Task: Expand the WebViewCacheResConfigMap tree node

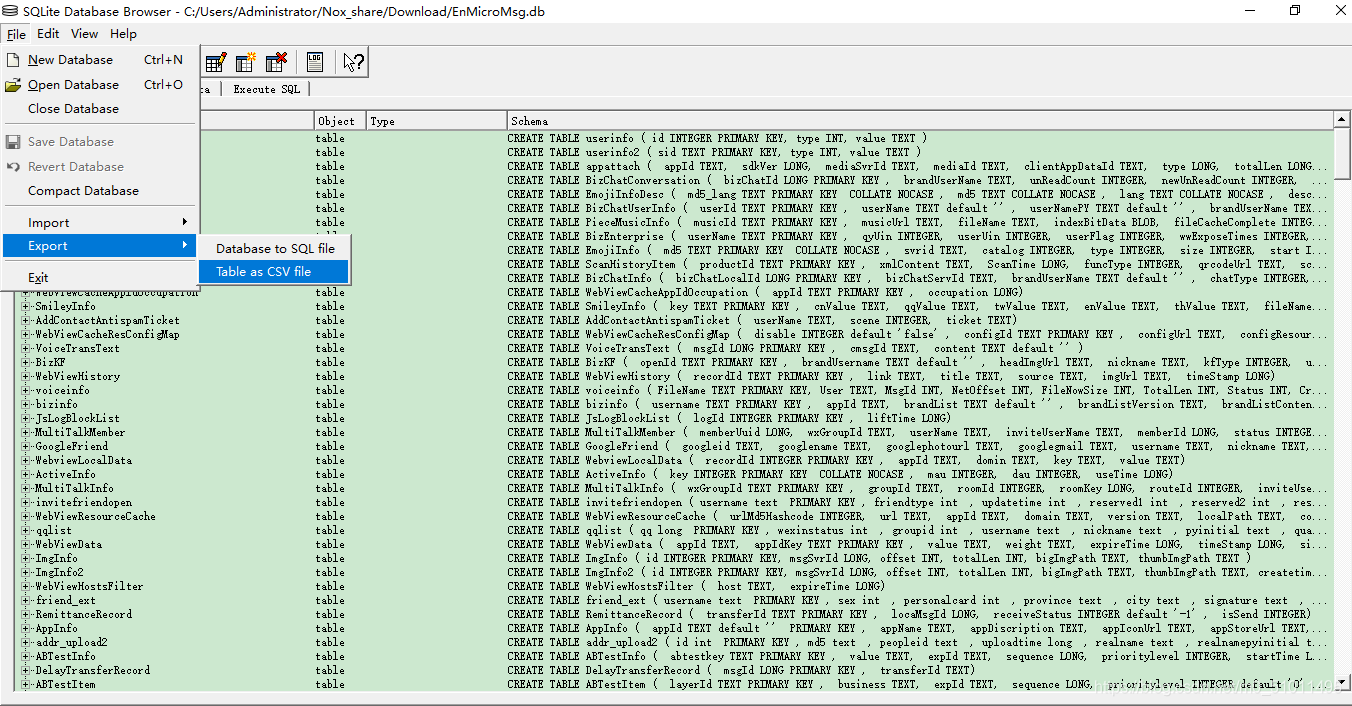Action: tap(27, 335)
